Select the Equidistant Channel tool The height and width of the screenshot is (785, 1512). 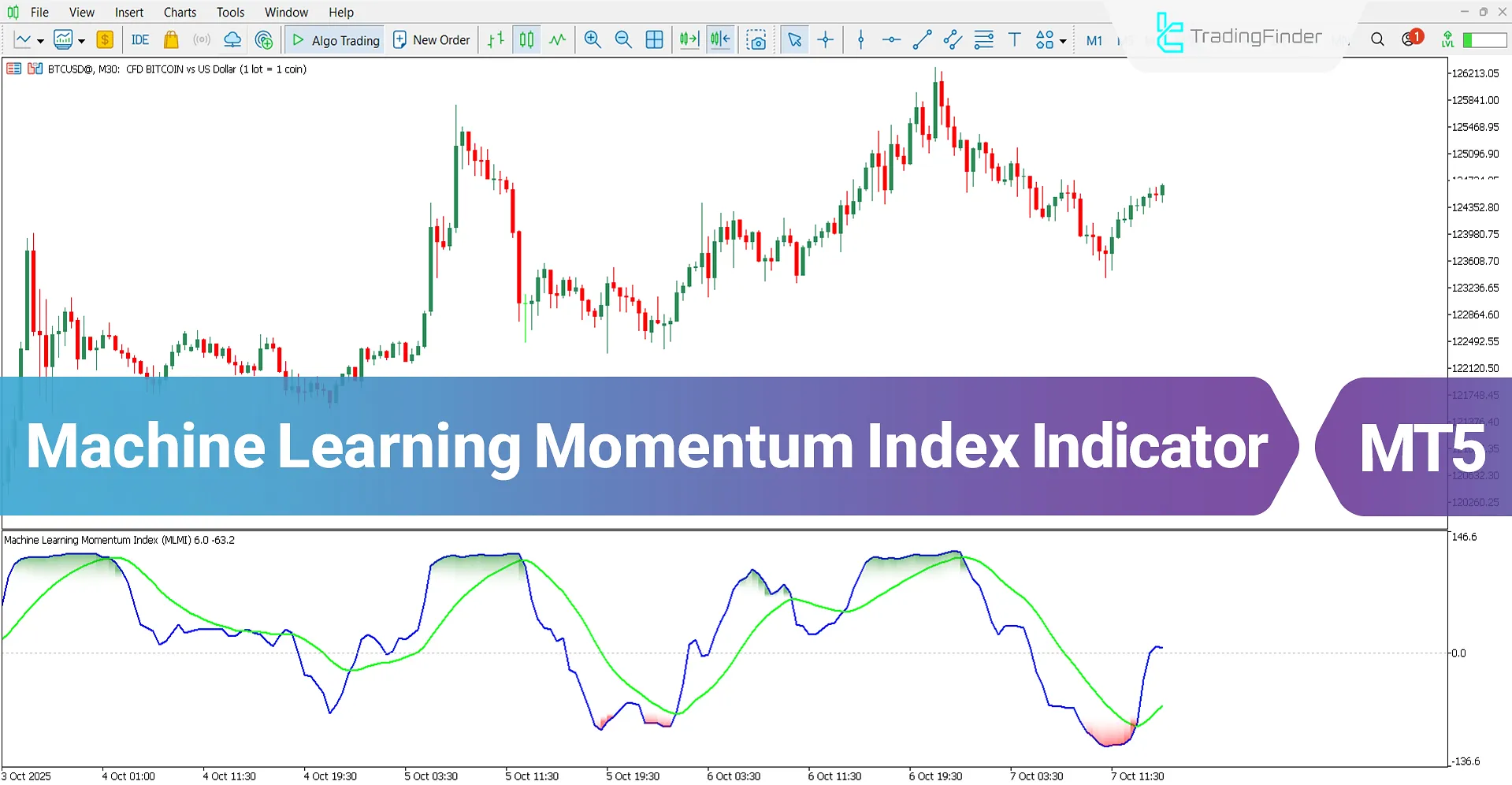952,39
